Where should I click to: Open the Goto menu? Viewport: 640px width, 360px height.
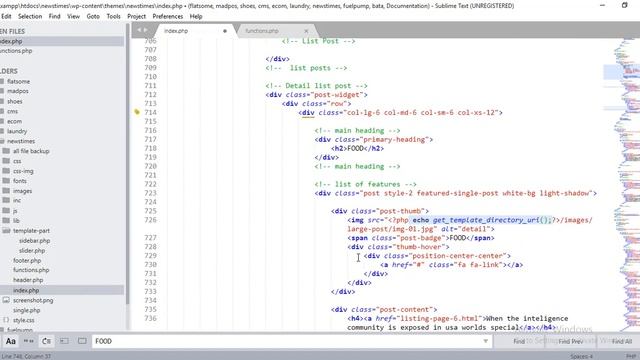(x=93, y=16)
